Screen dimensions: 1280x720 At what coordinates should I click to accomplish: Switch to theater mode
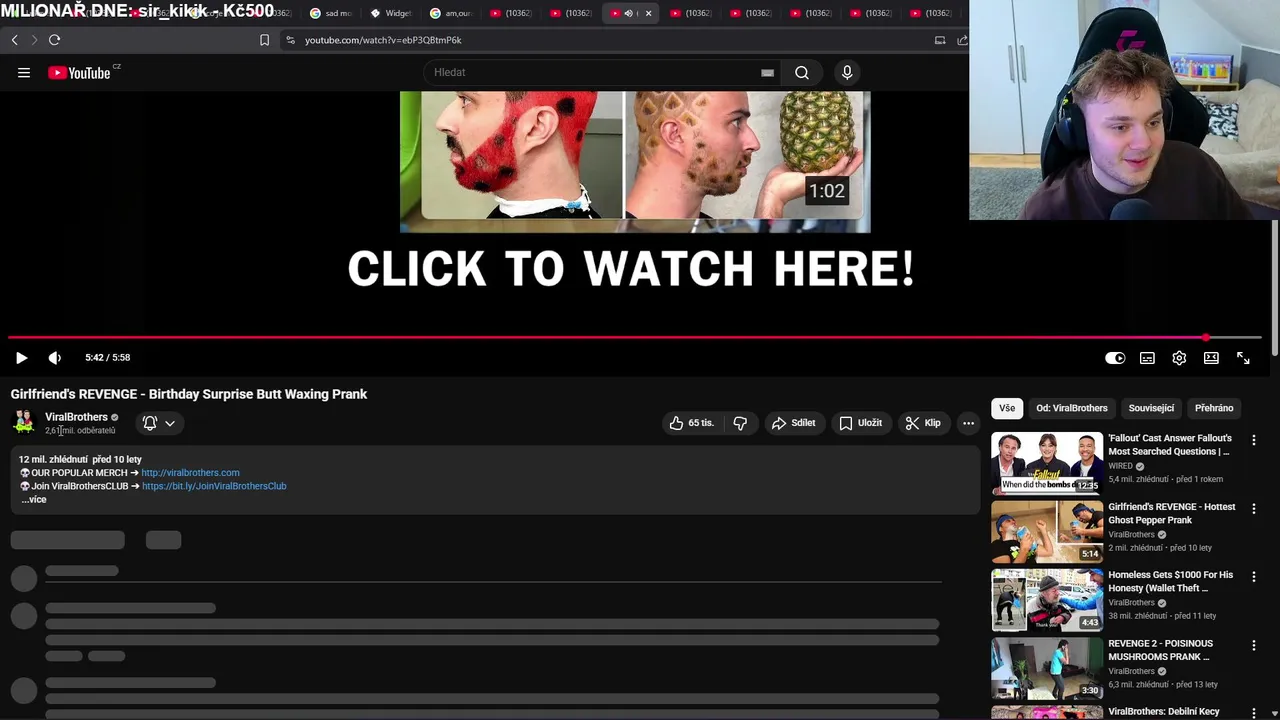[x=1211, y=358]
